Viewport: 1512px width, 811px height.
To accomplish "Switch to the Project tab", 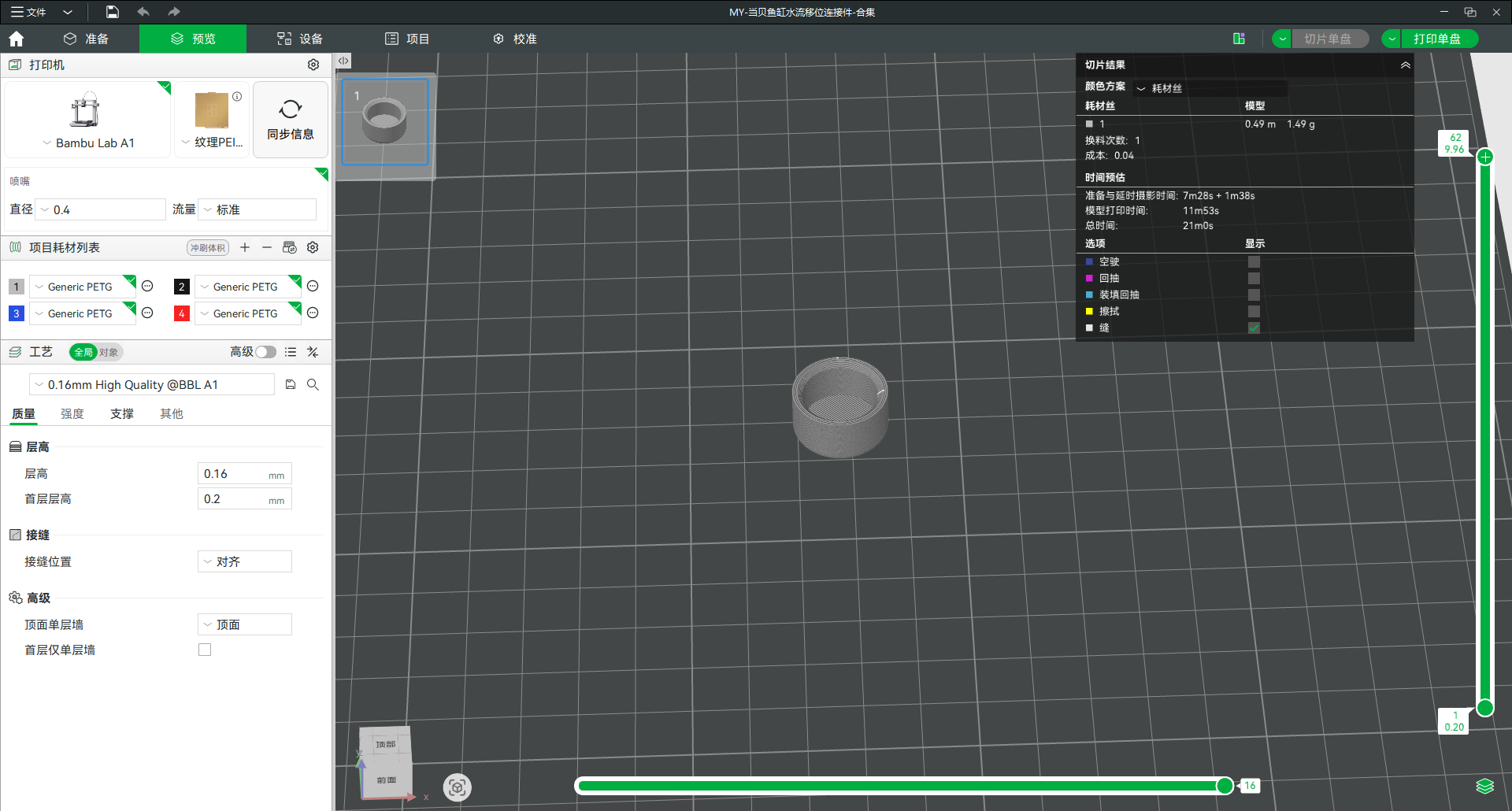I will (x=407, y=39).
